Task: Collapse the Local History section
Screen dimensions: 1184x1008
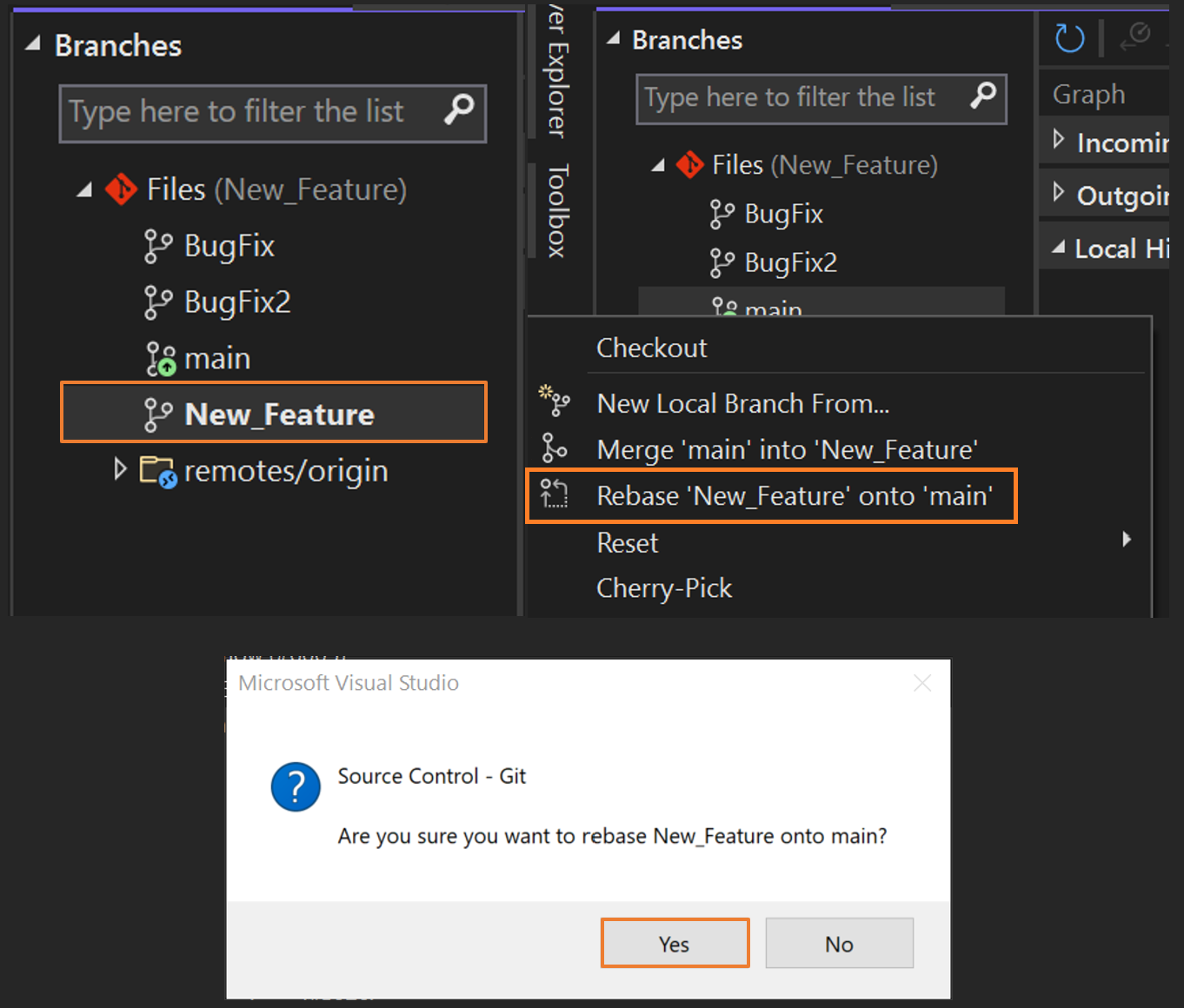Action: point(1058,248)
